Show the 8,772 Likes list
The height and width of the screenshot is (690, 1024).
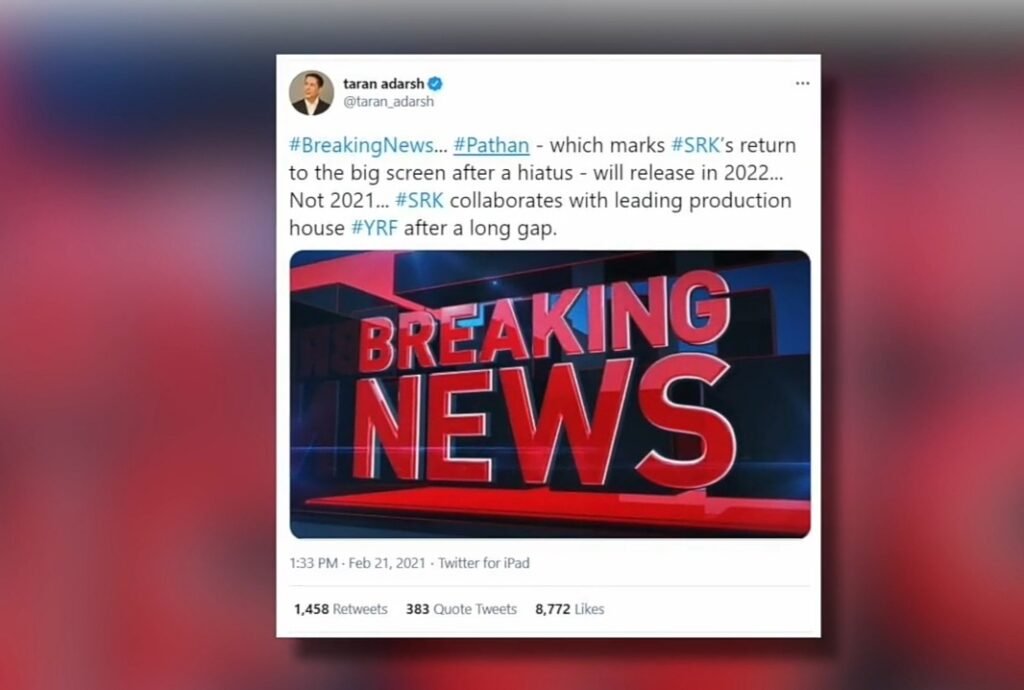pos(569,609)
